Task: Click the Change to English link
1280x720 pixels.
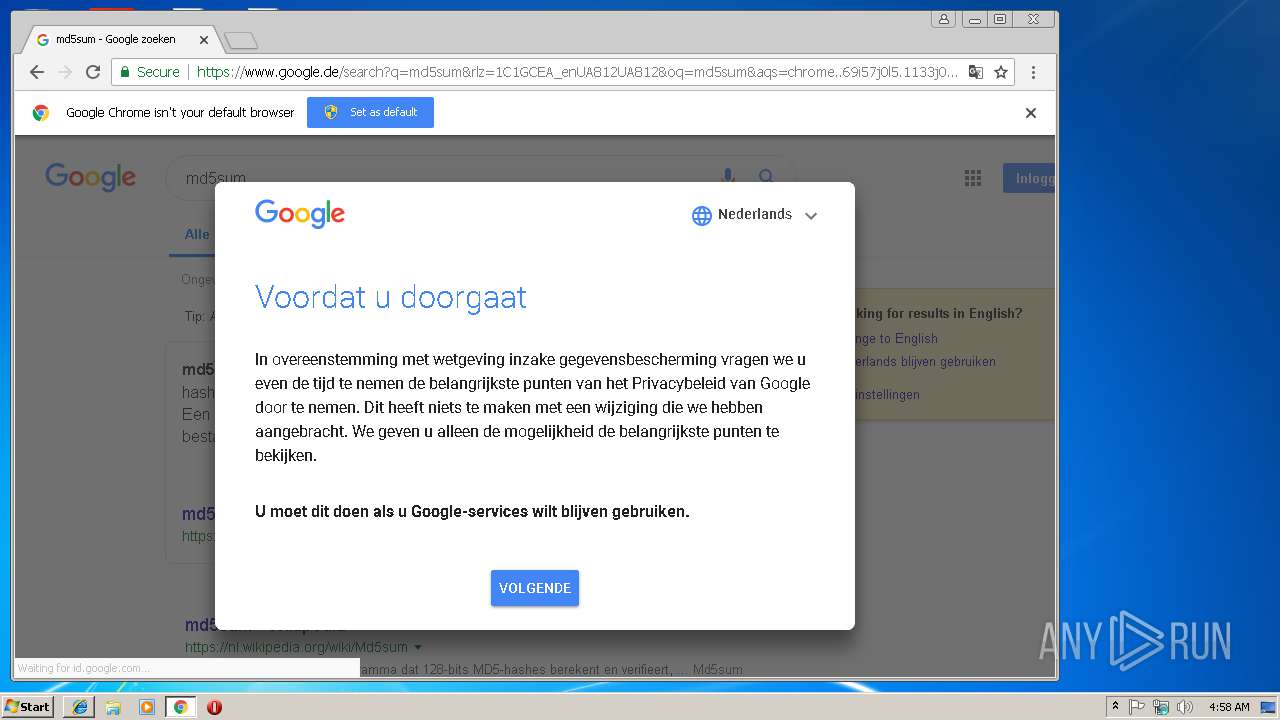Action: point(896,338)
